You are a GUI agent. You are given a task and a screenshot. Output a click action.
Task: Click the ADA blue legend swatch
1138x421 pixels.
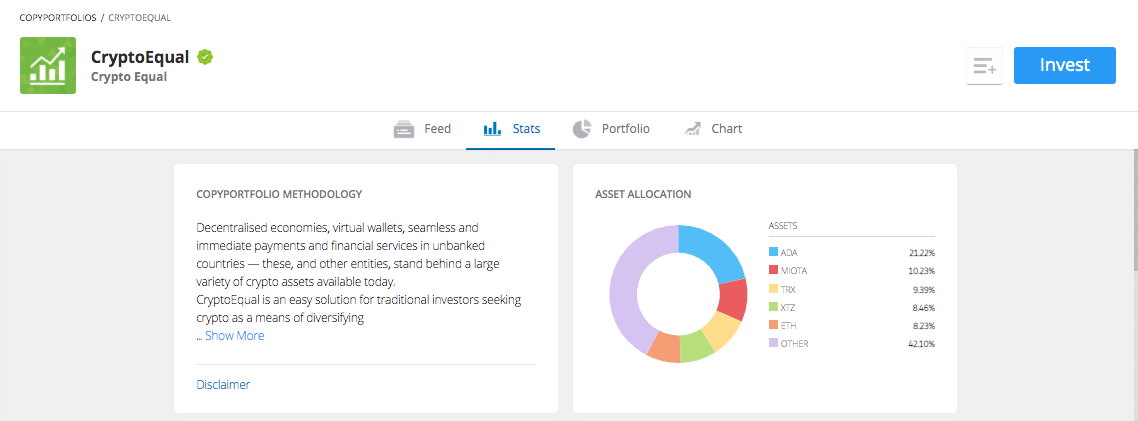point(773,253)
